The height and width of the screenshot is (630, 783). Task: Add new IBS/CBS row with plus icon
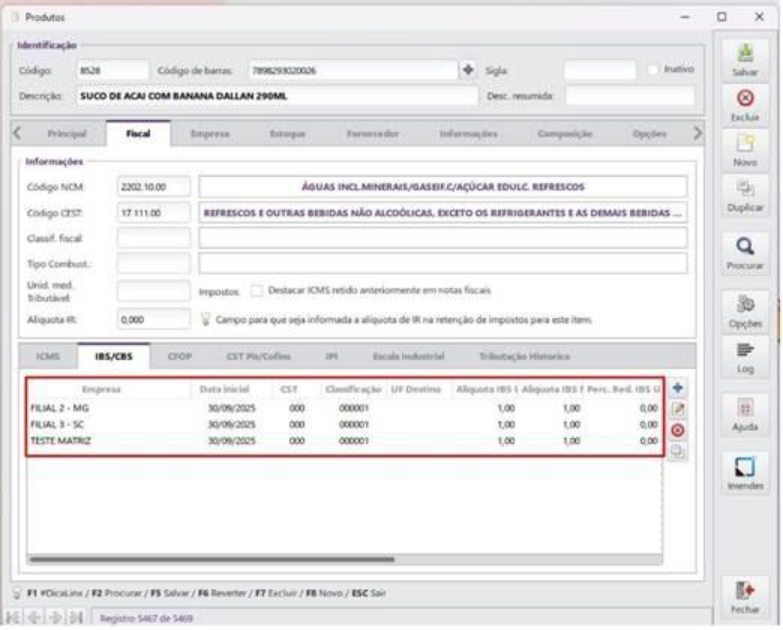pyautogui.click(x=676, y=387)
